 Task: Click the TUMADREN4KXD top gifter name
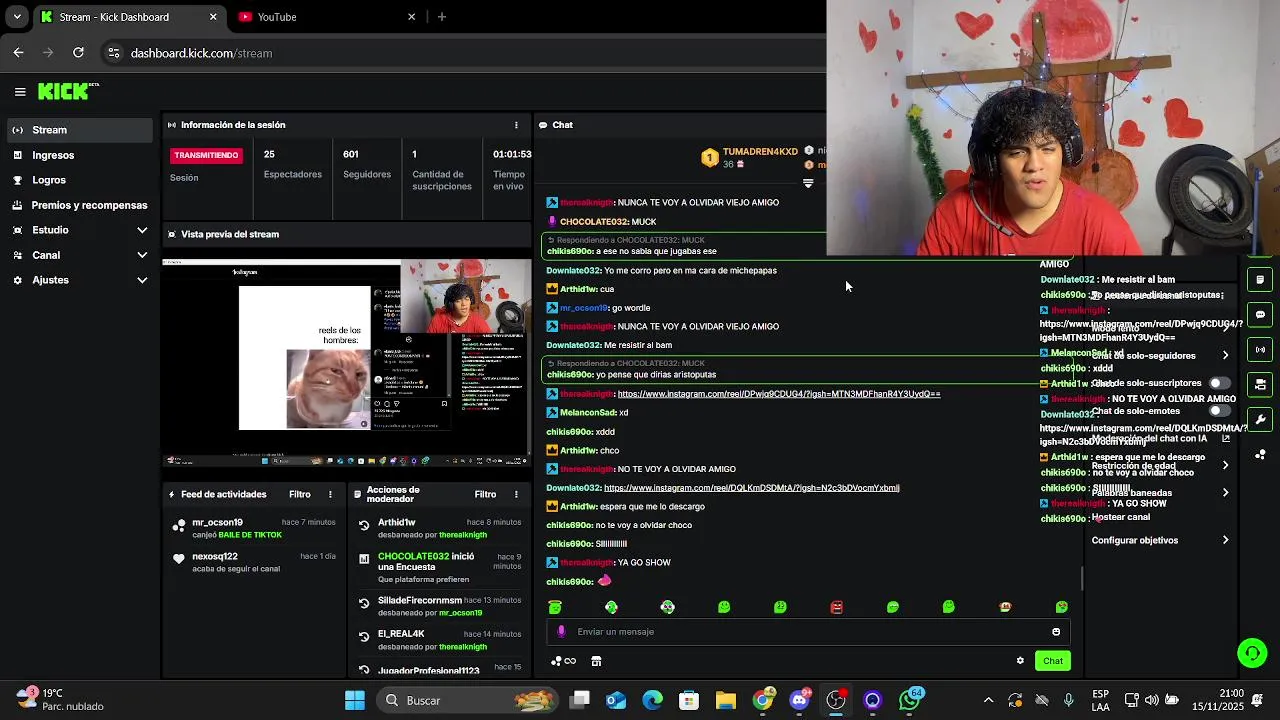(760, 152)
